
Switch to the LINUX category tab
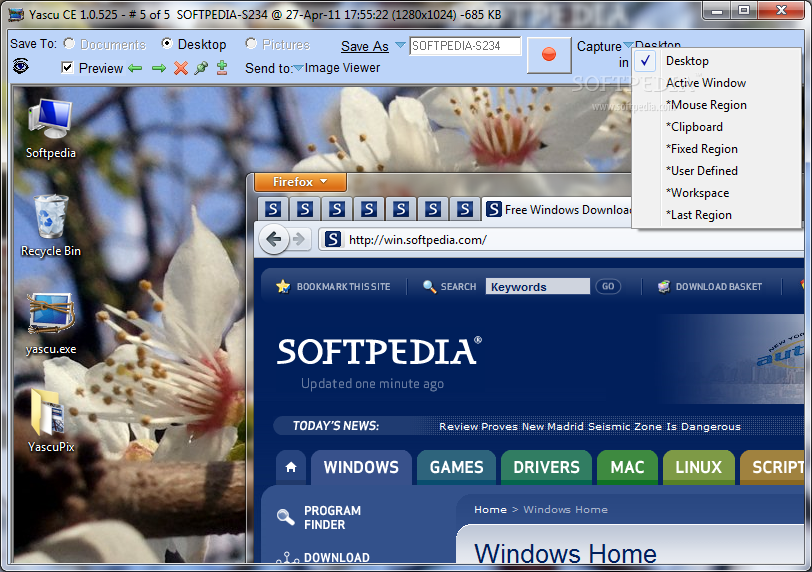(698, 467)
